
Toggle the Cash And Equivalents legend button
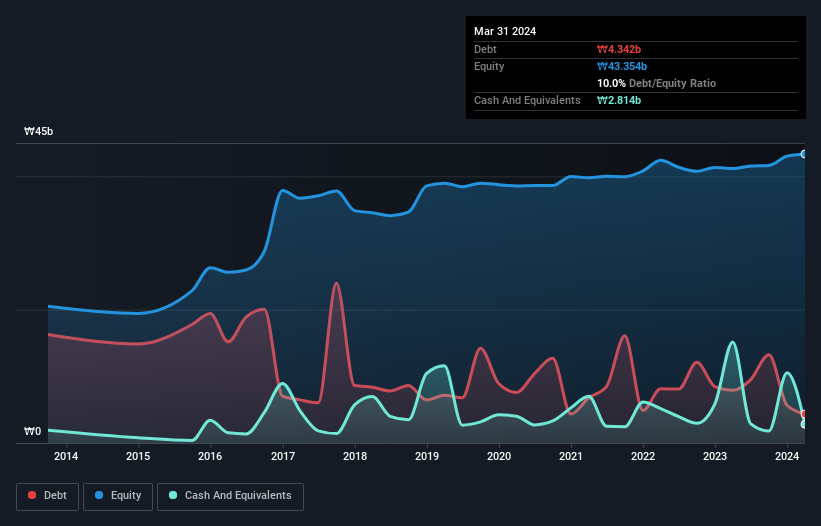point(230,496)
